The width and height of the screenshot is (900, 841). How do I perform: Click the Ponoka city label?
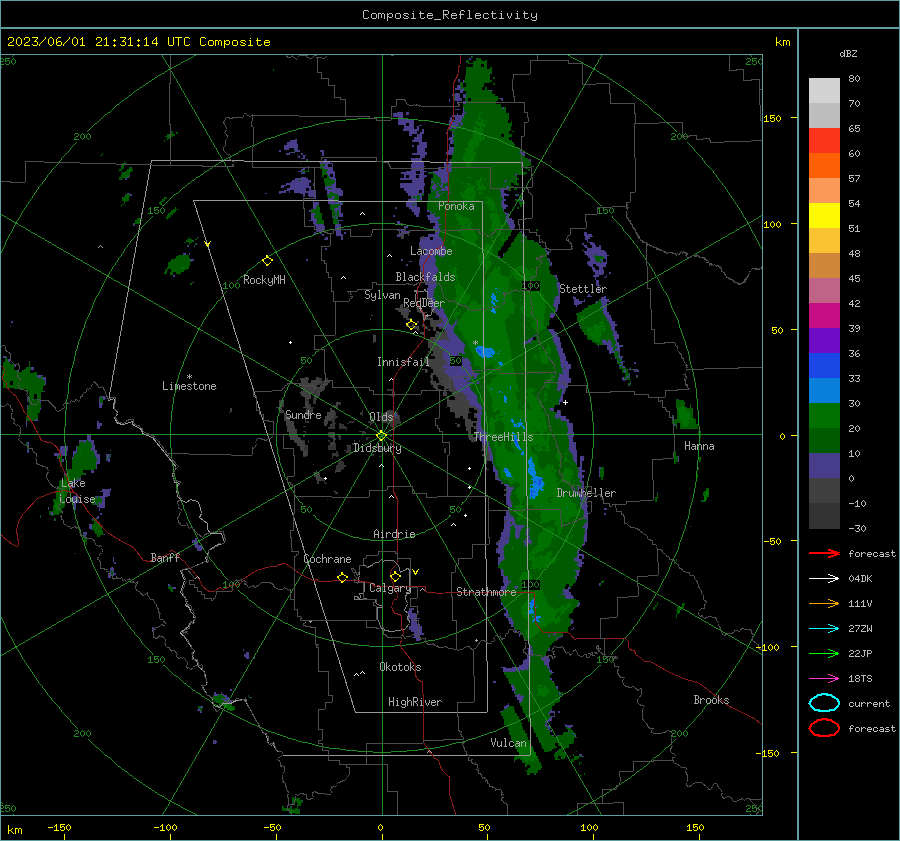point(456,206)
